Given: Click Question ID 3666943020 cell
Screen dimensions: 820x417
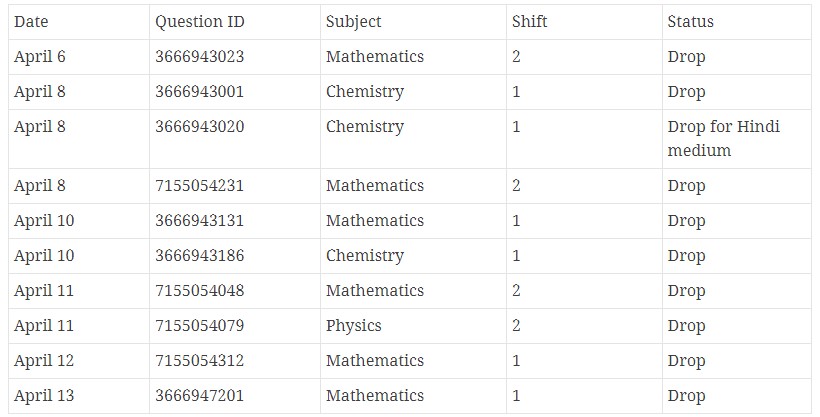Looking at the screenshot, I should pyautogui.click(x=199, y=127).
